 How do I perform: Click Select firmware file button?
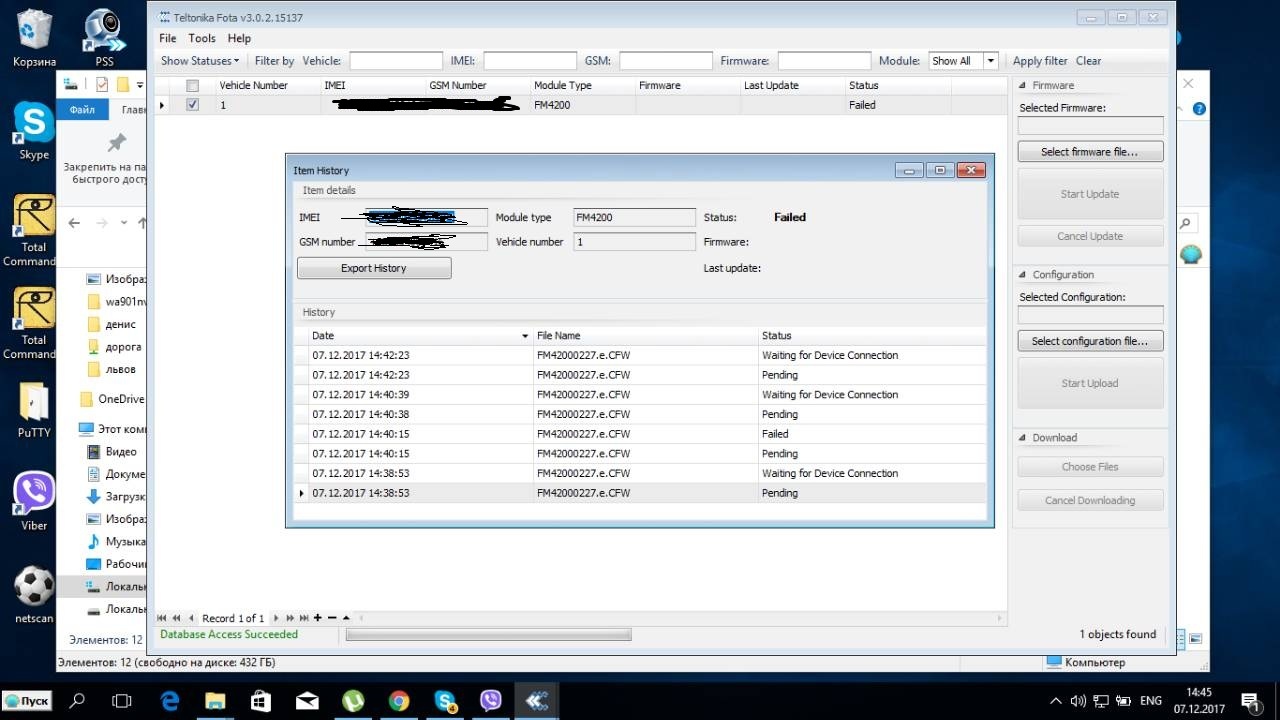[x=1090, y=152]
